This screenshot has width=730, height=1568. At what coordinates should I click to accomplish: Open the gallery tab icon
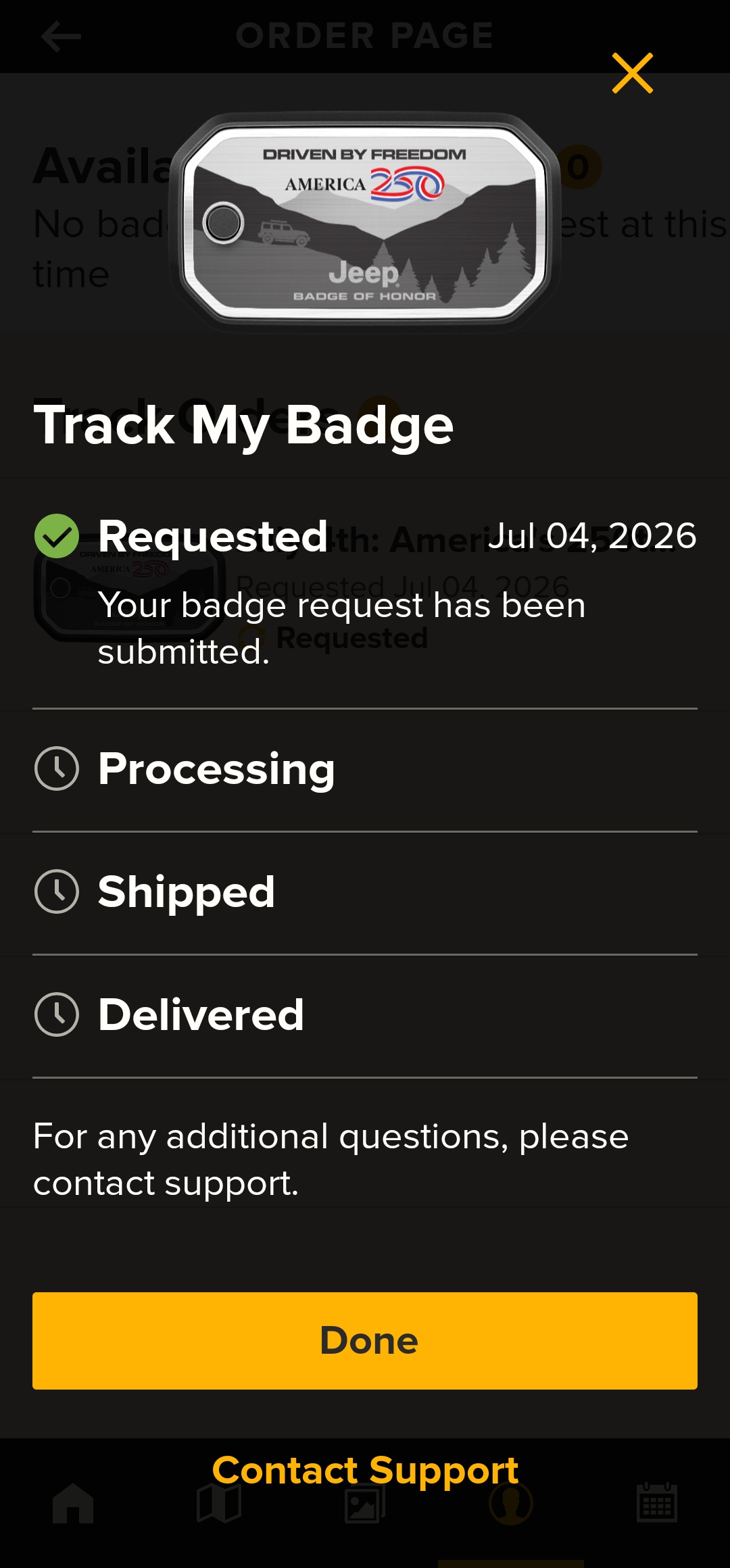point(365,1503)
